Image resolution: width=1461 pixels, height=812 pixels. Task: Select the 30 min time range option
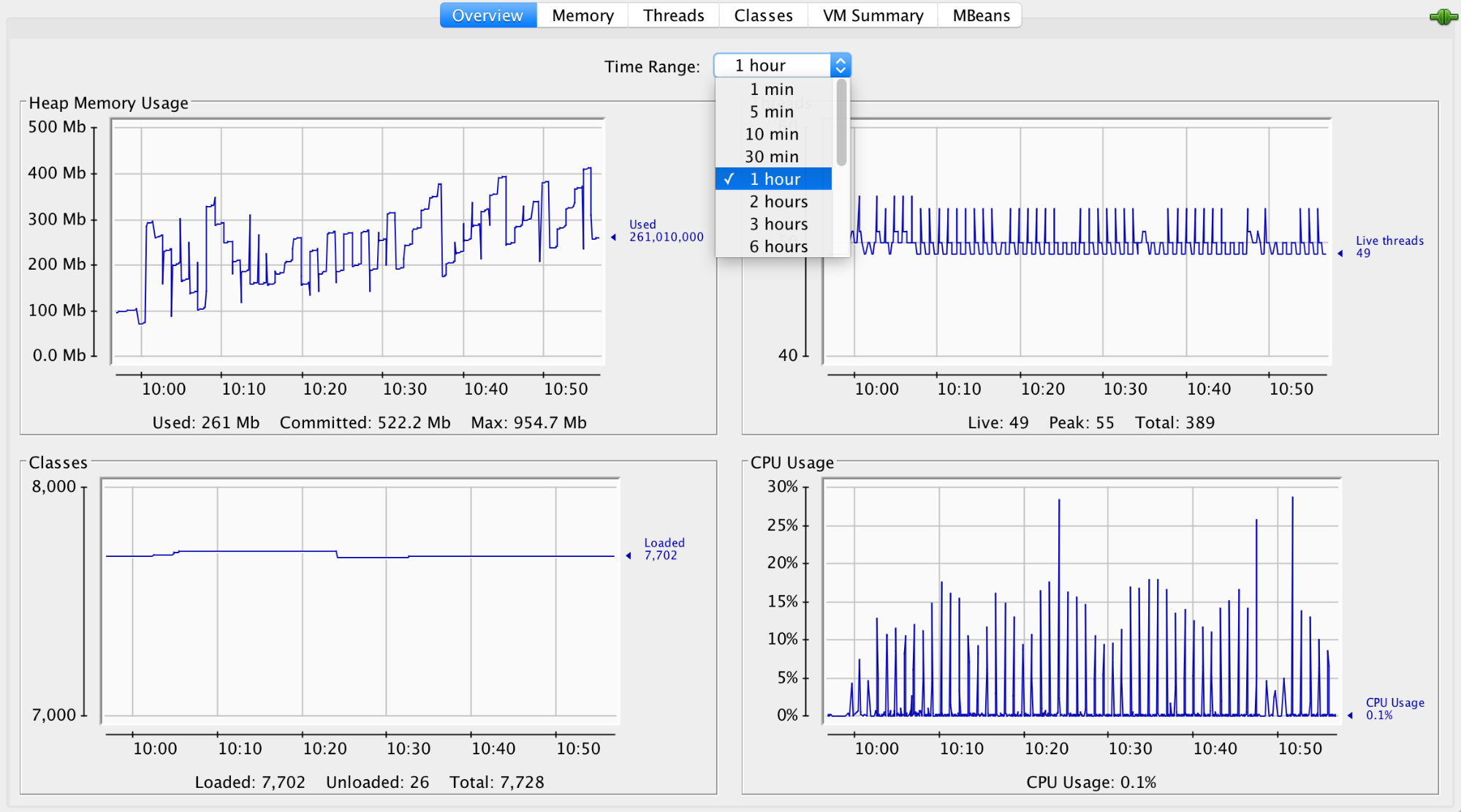pos(771,156)
